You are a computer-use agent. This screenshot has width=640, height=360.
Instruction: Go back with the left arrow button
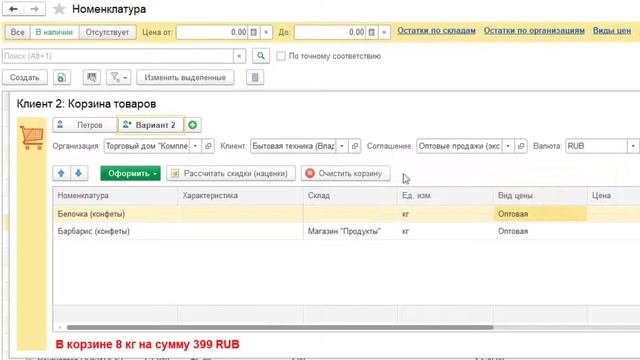[x=13, y=9]
